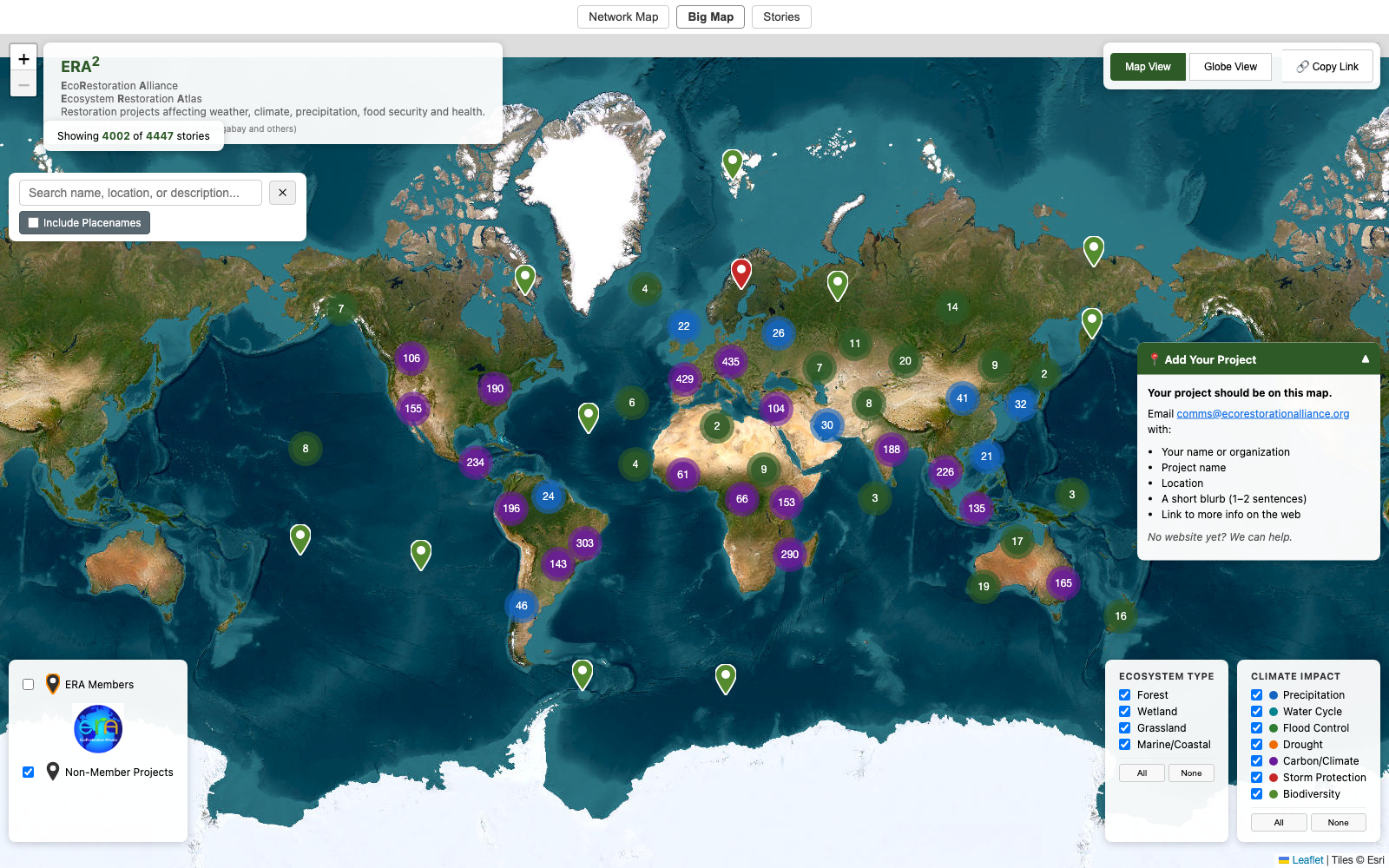This screenshot has height=868, width=1389.
Task: Uncheck the Forest ecosystem filter
Action: [1124, 695]
